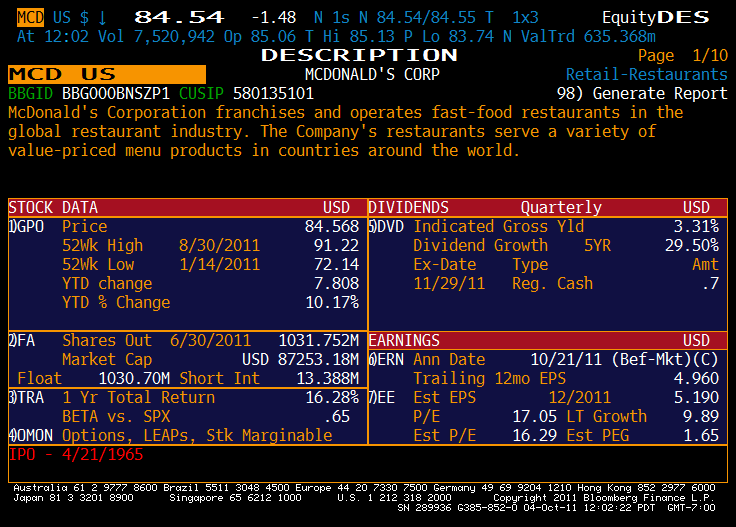Click the Quarterly dividend frequency label
The width and height of the screenshot is (736, 527).
tap(561, 207)
